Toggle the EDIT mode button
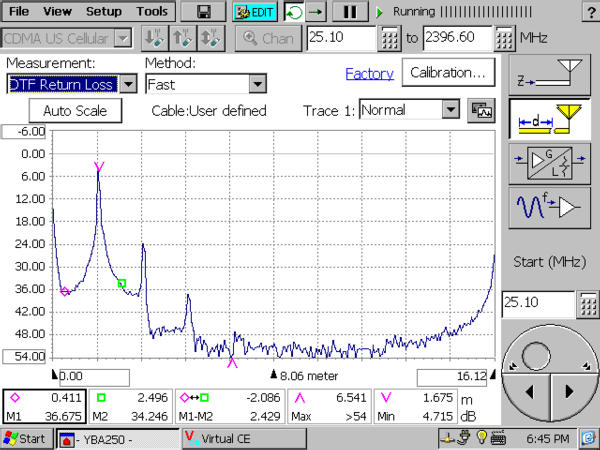 pyautogui.click(x=254, y=12)
